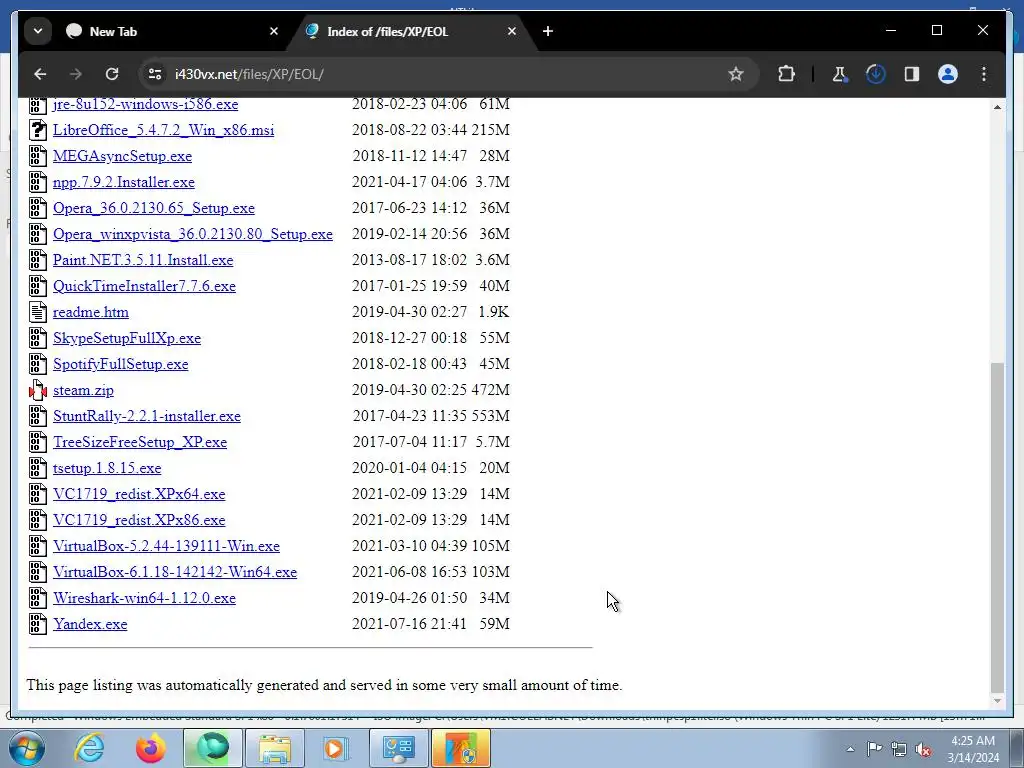Launch Internet Explorer from taskbar
1024x768 pixels.
click(89, 748)
